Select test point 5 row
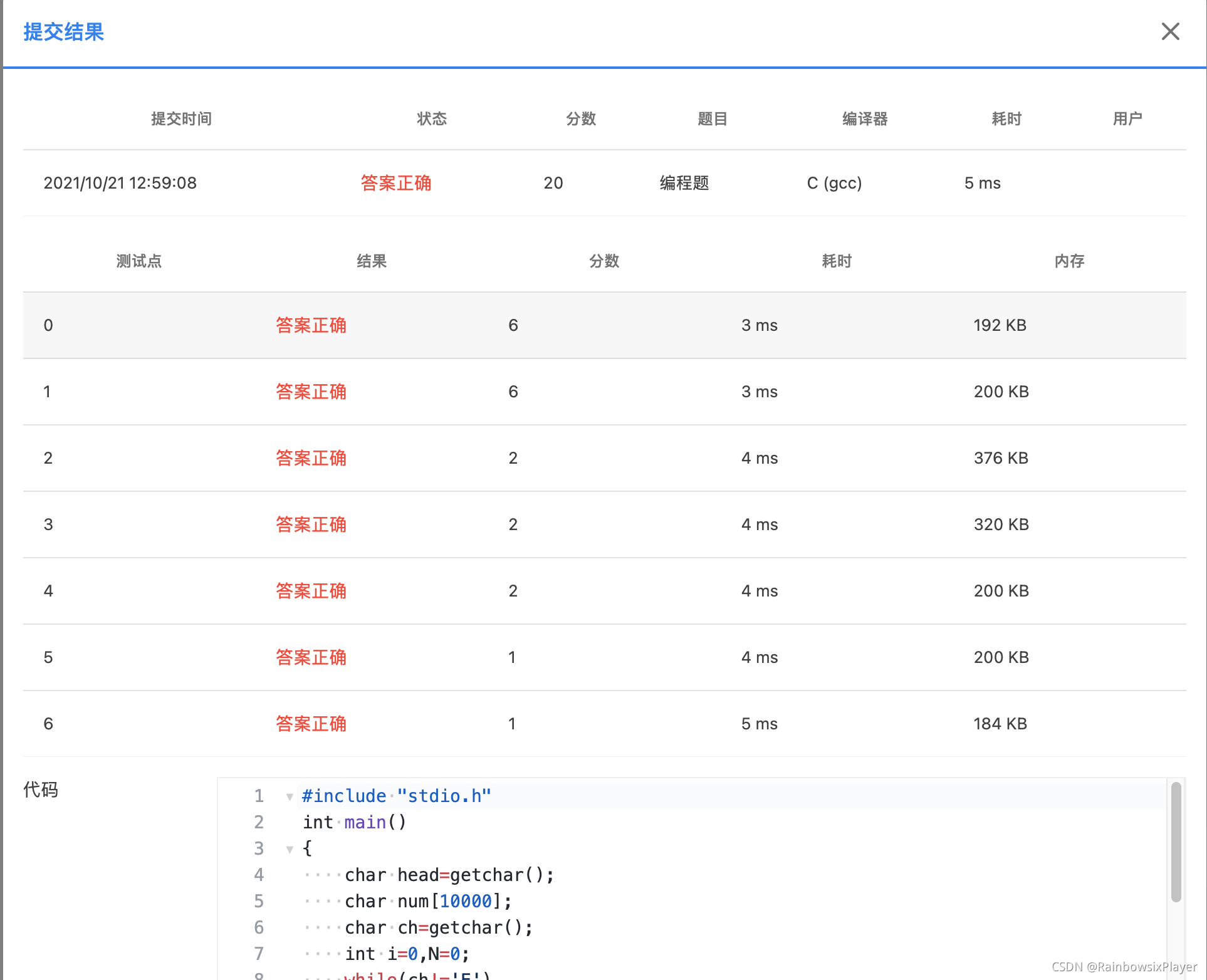 coord(604,657)
